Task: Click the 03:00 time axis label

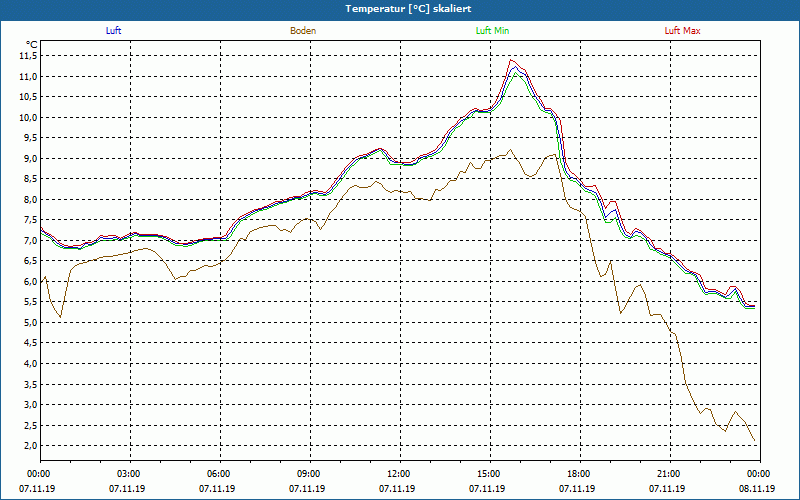Action: 130,474
